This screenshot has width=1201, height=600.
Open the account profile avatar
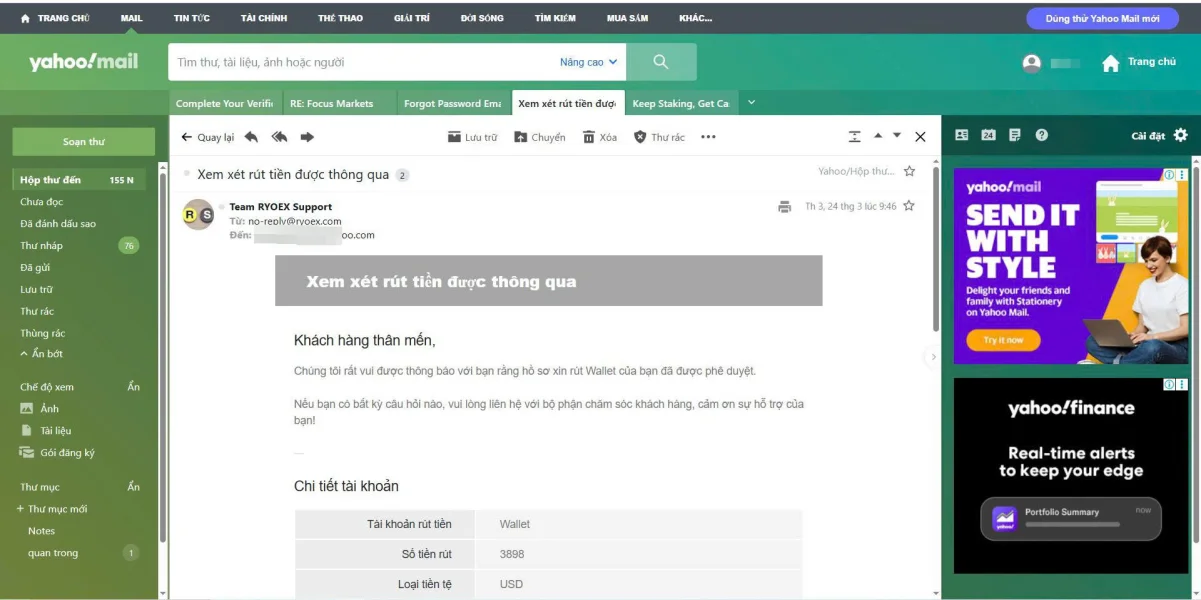pos(1032,63)
